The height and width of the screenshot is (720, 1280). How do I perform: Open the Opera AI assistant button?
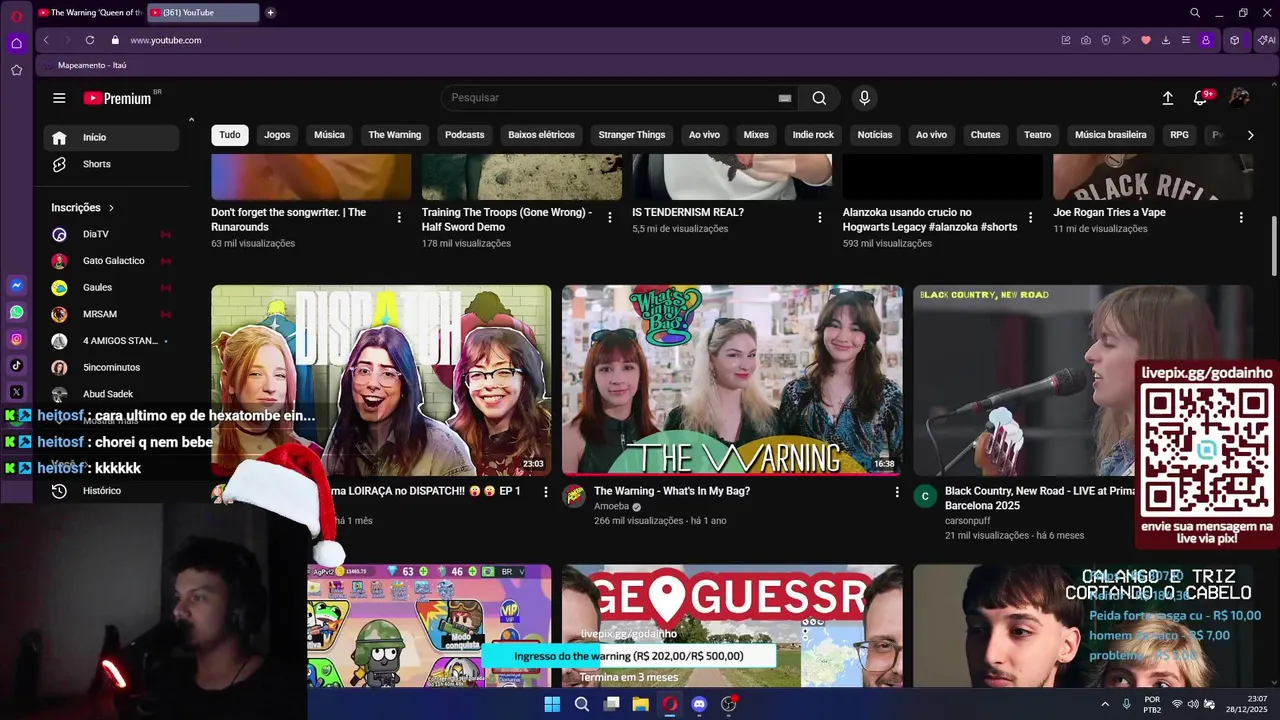1267,40
